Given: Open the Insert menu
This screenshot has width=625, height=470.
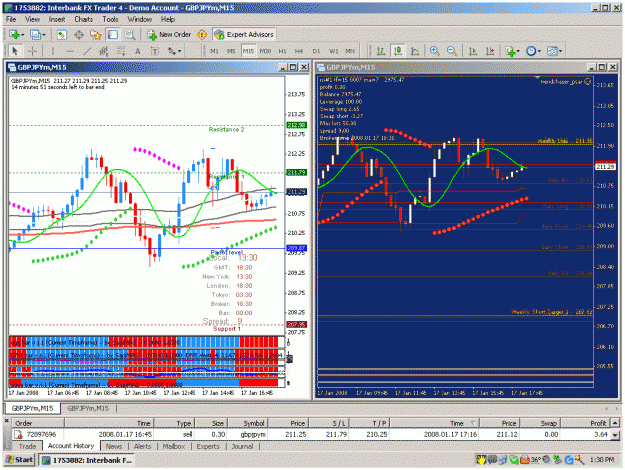Looking at the screenshot, I should pyautogui.click(x=57, y=19).
